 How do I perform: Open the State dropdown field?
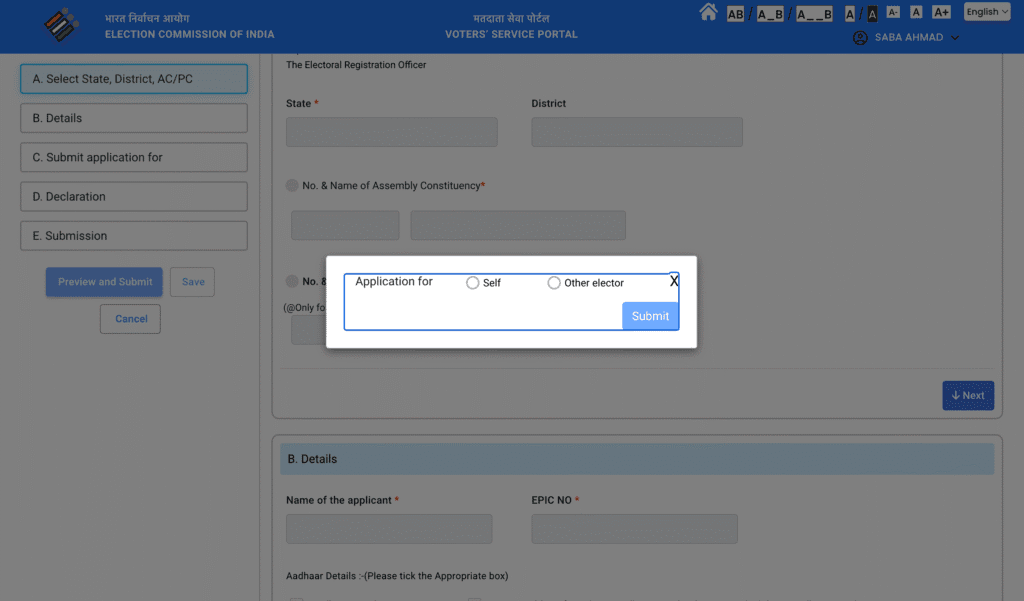(x=391, y=132)
